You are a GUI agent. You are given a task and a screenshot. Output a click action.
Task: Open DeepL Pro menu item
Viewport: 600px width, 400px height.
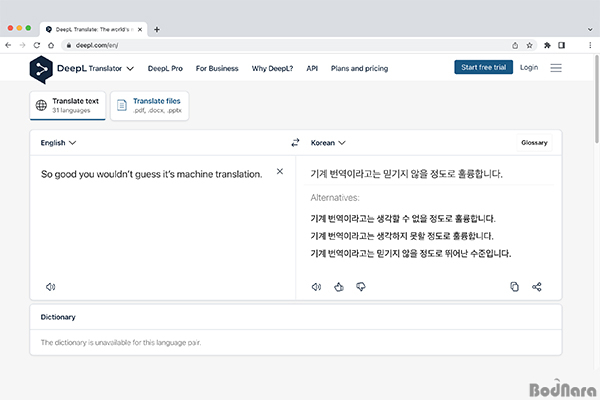pos(165,69)
